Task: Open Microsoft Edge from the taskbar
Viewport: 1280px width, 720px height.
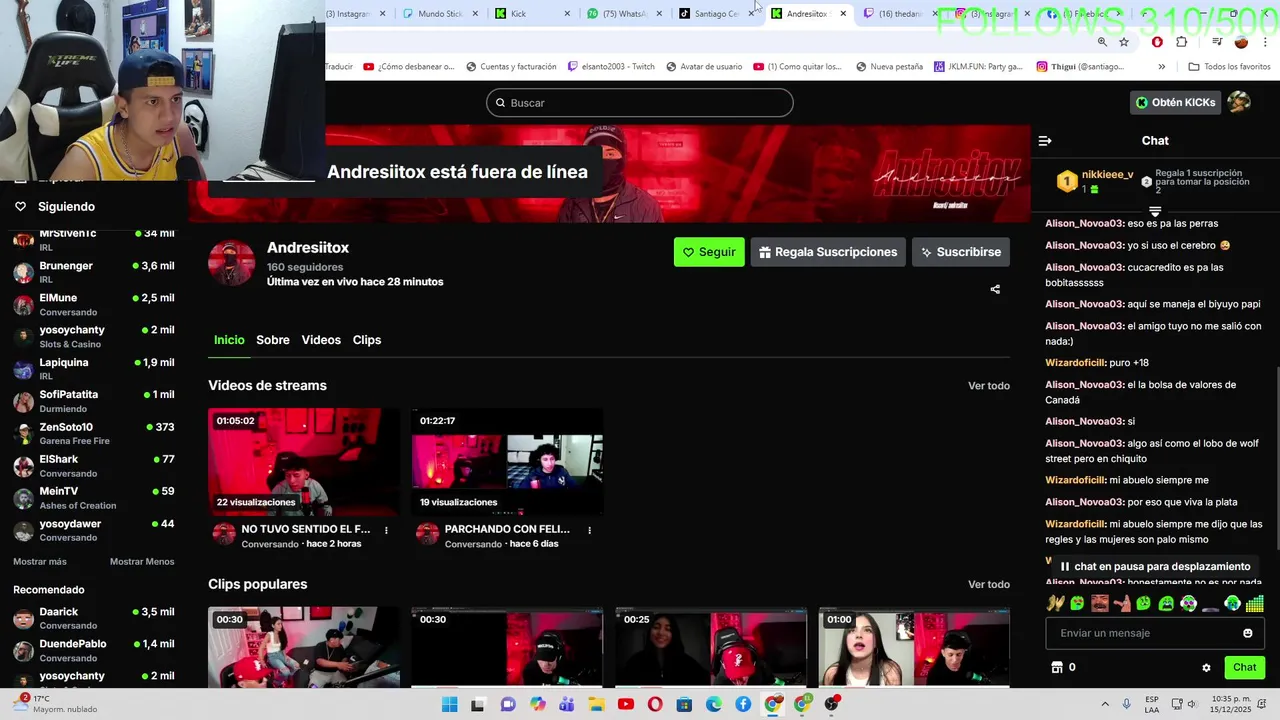Action: 714,704
